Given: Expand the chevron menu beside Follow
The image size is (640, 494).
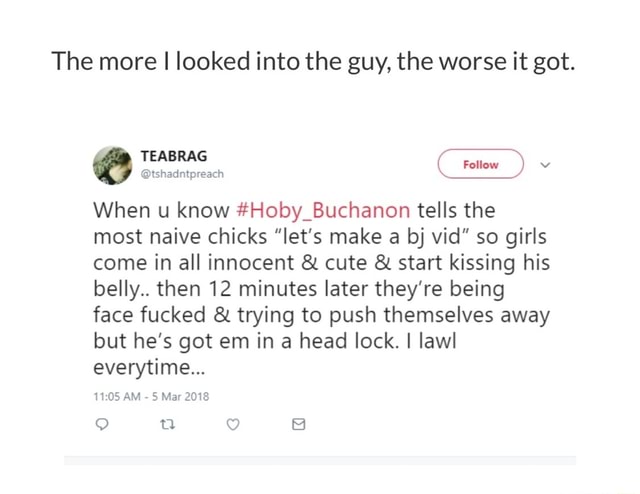Looking at the screenshot, I should coord(545,165).
